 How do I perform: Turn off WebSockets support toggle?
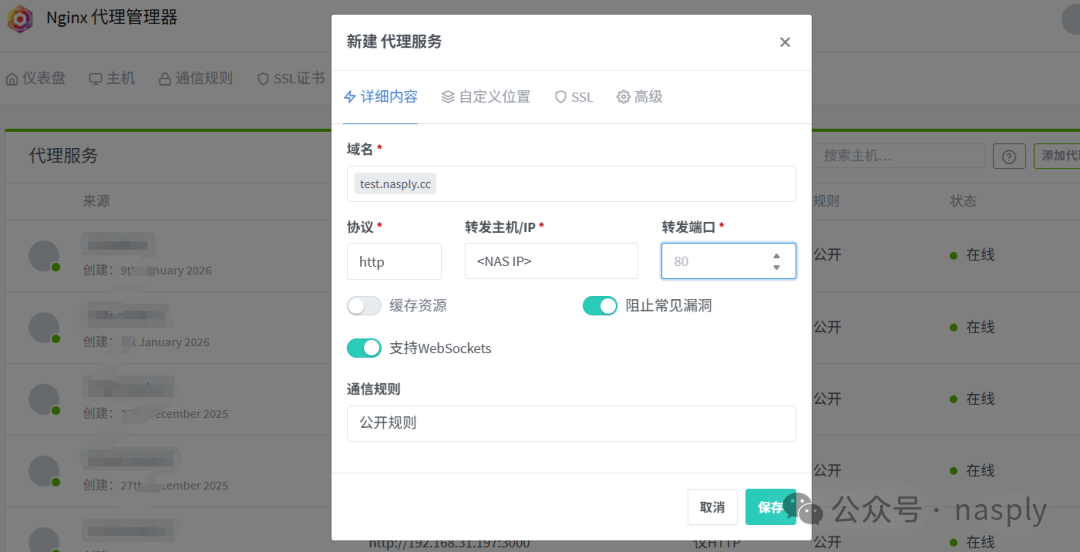(x=364, y=348)
